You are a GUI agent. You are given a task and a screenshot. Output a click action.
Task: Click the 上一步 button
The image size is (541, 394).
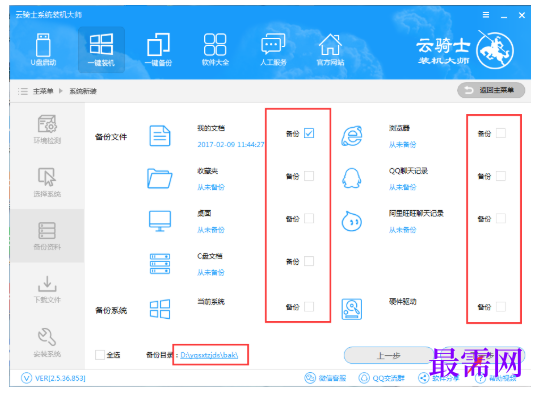[x=388, y=355]
